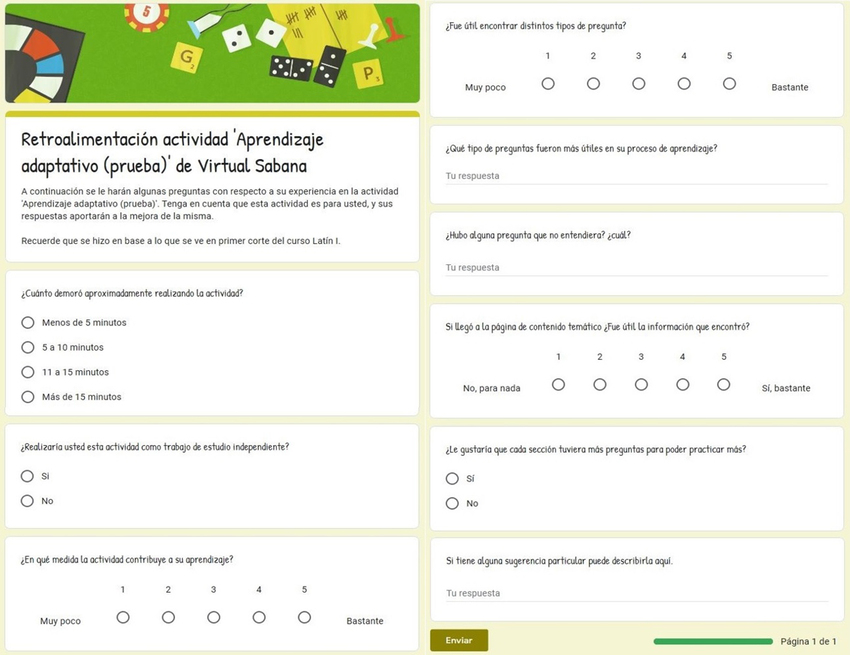
Task: Click the suggestions answer text field
Action: [636, 594]
